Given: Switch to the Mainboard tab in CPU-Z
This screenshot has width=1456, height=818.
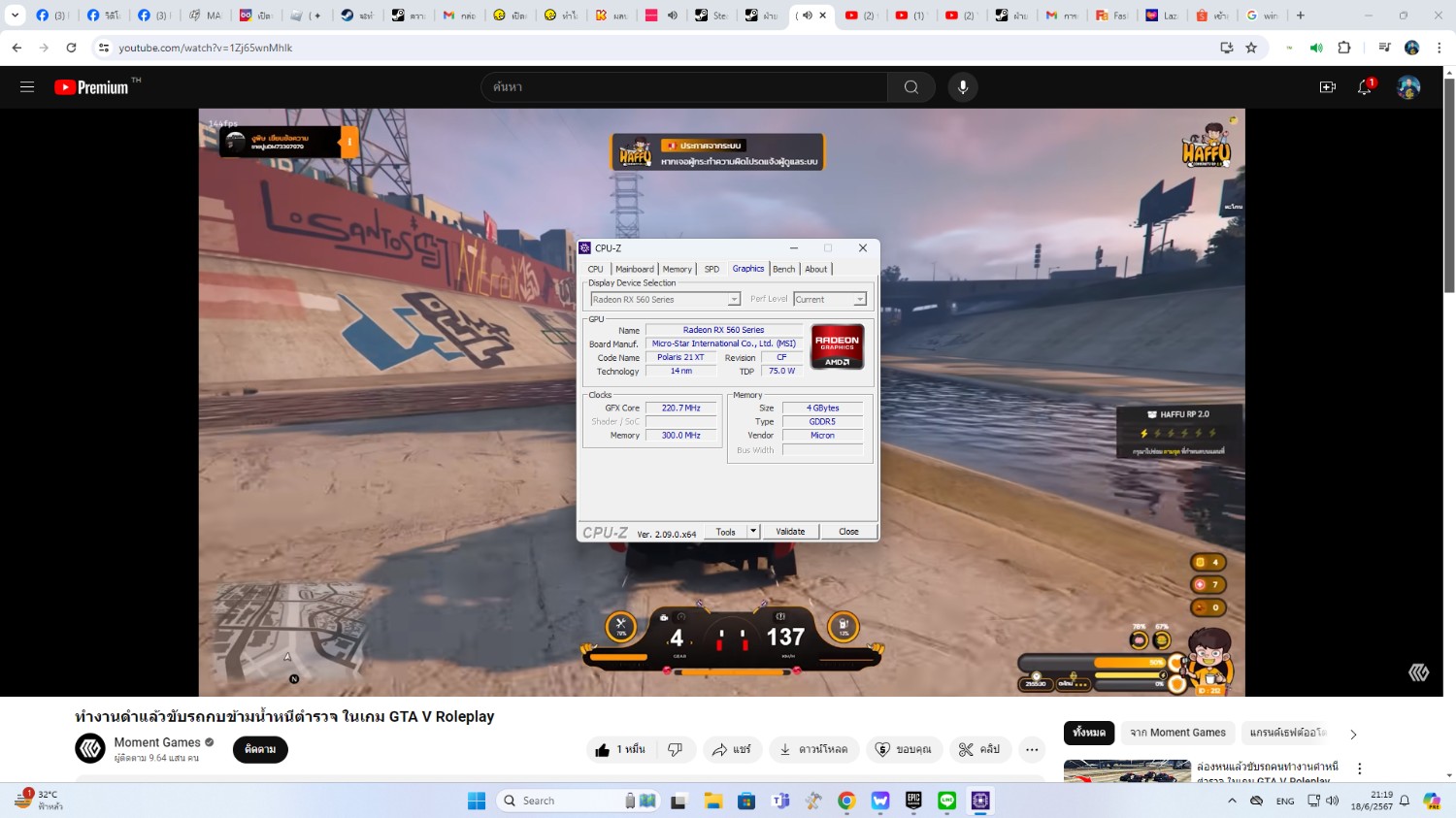Looking at the screenshot, I should click(635, 269).
